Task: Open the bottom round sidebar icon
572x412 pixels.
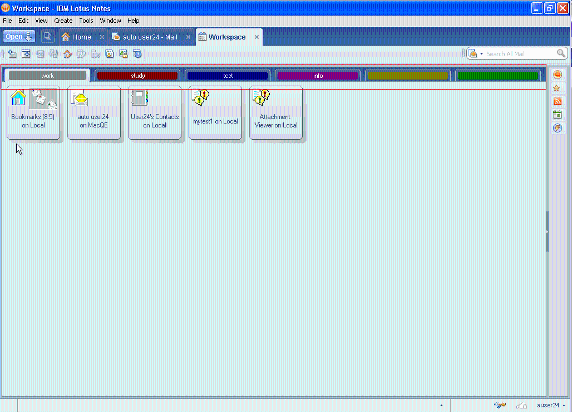Action: click(x=557, y=128)
